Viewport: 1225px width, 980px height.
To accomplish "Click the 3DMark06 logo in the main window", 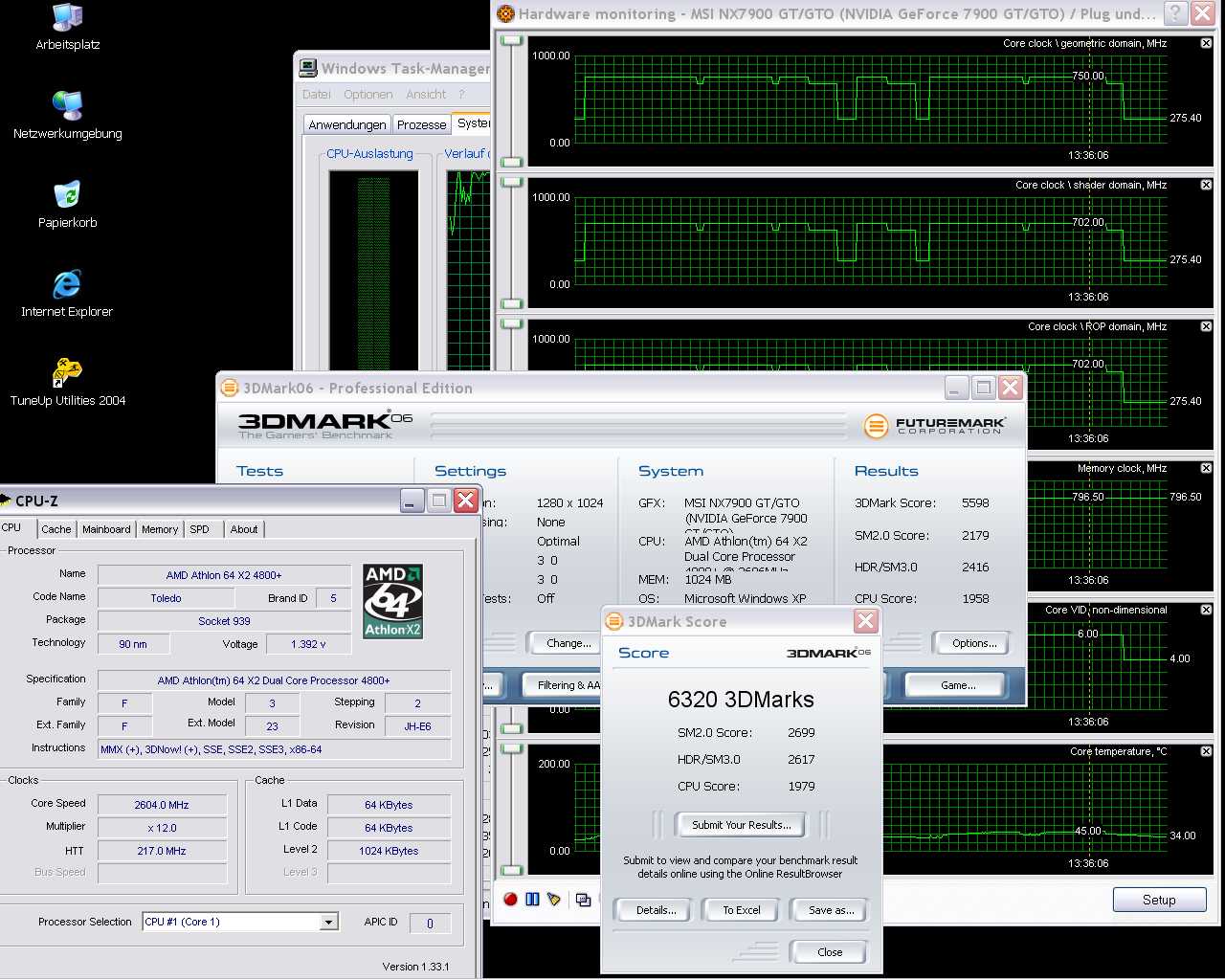I will point(325,424).
